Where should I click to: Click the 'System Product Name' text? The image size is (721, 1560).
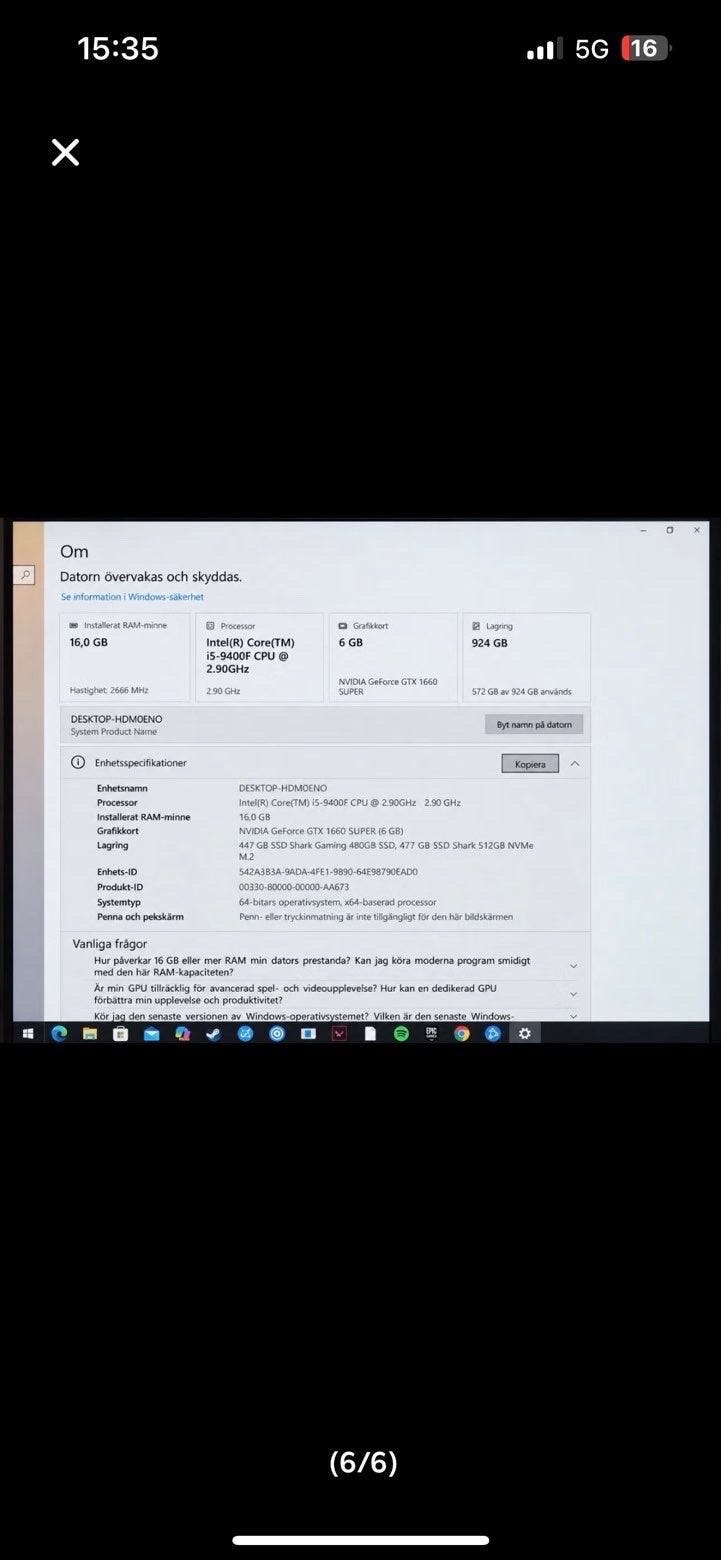pos(114,732)
